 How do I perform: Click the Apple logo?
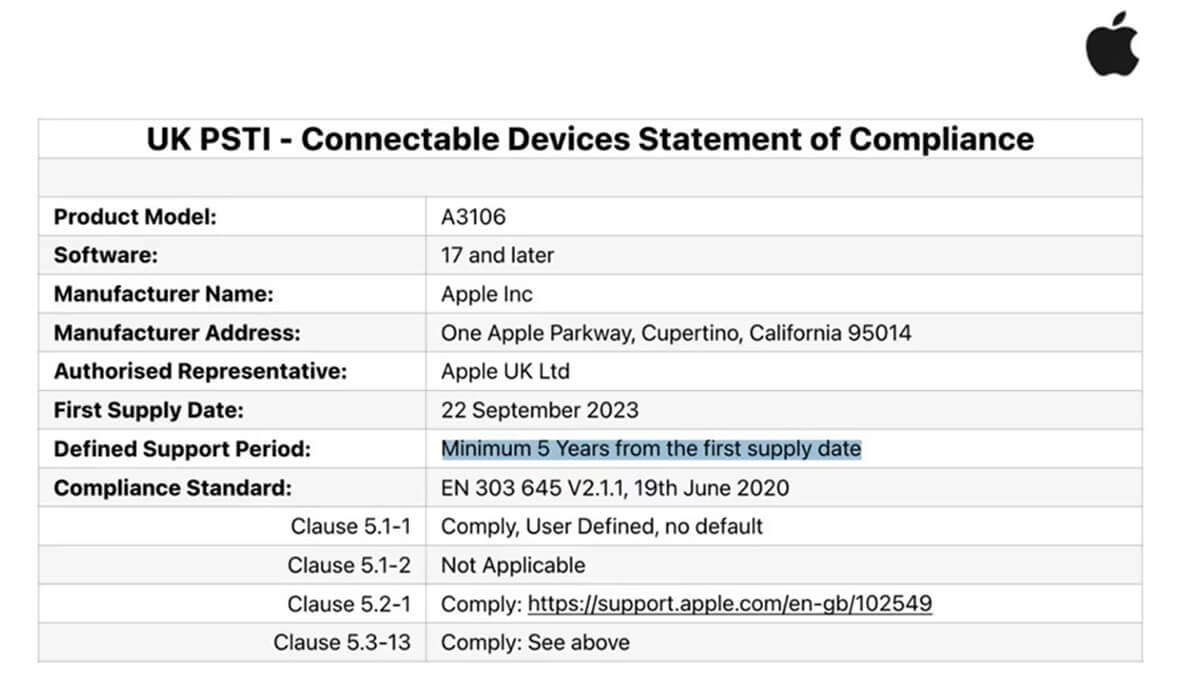(x=1112, y=45)
